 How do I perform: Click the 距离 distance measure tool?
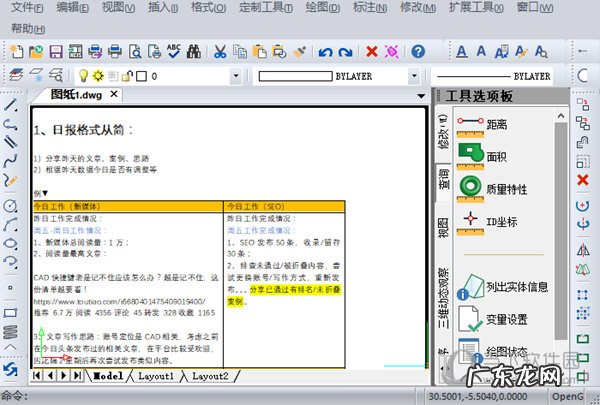(x=482, y=126)
